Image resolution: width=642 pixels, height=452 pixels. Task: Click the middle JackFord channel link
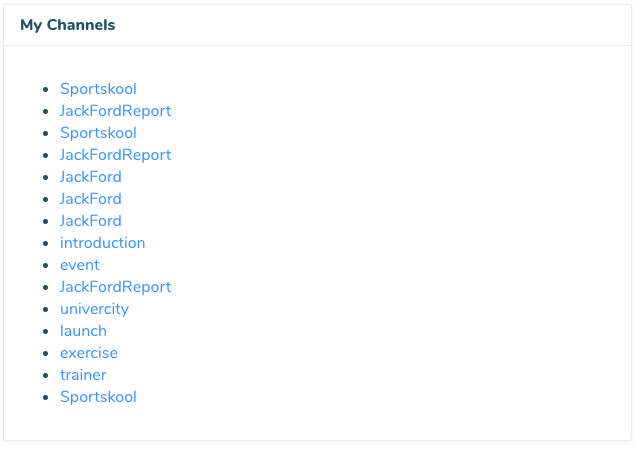[x=90, y=199]
